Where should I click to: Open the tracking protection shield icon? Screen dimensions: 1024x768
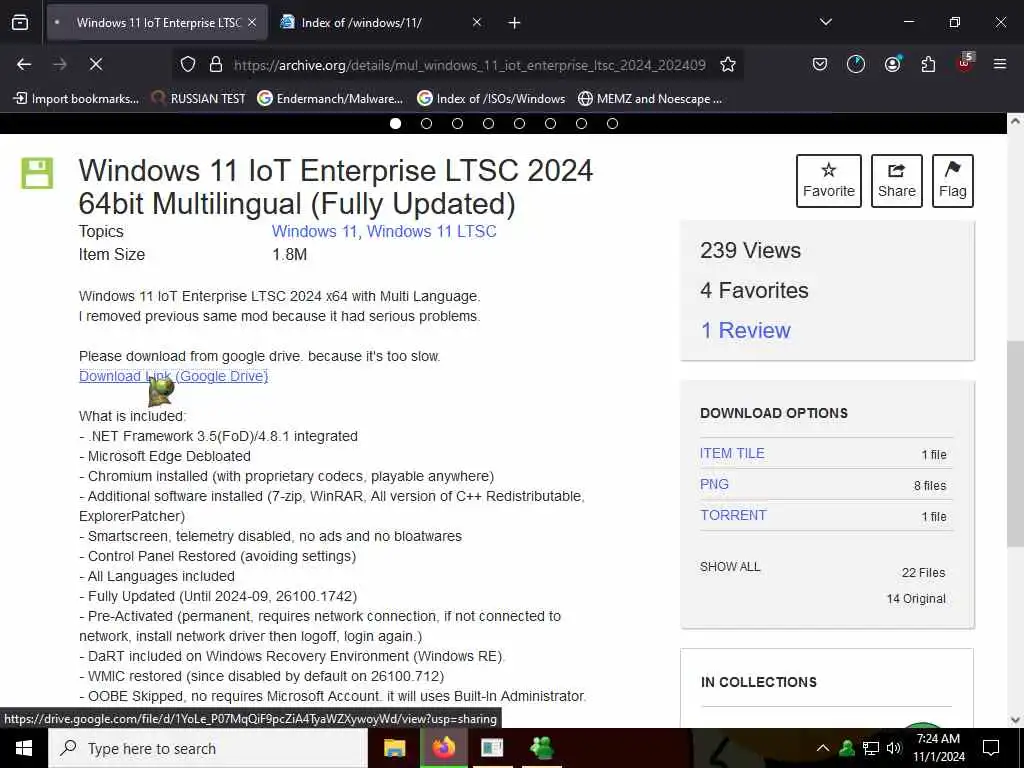coord(188,64)
